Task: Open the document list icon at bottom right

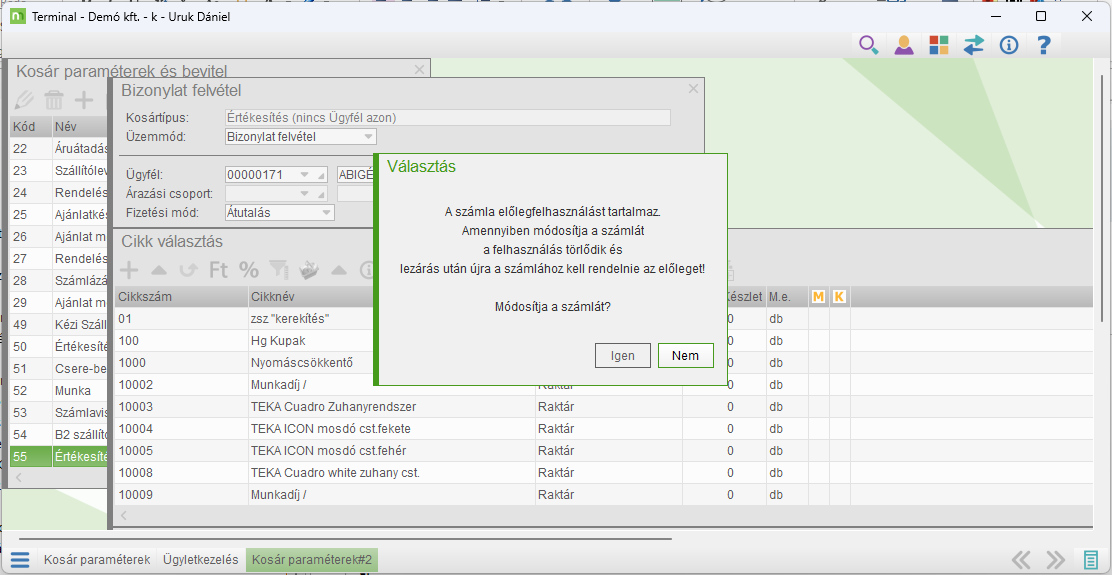Action: click(1089, 560)
